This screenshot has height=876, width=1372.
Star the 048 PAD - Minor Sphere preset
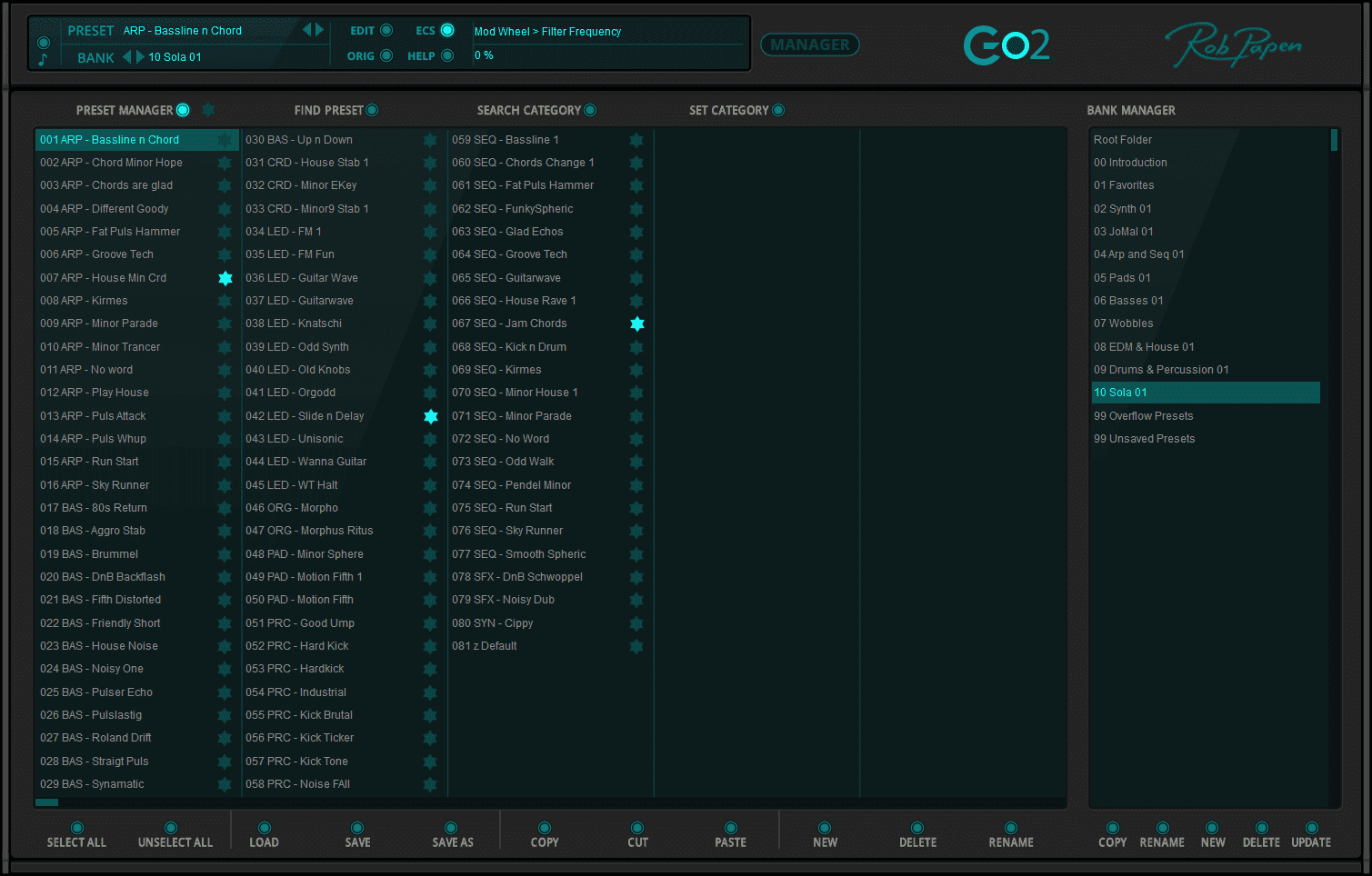(430, 554)
